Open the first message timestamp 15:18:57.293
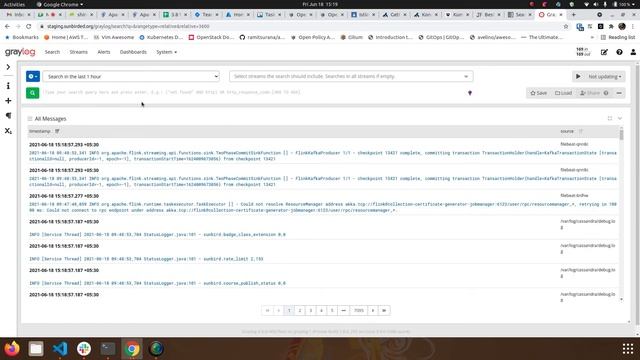640x360 pixels. pyautogui.click(x=64, y=145)
